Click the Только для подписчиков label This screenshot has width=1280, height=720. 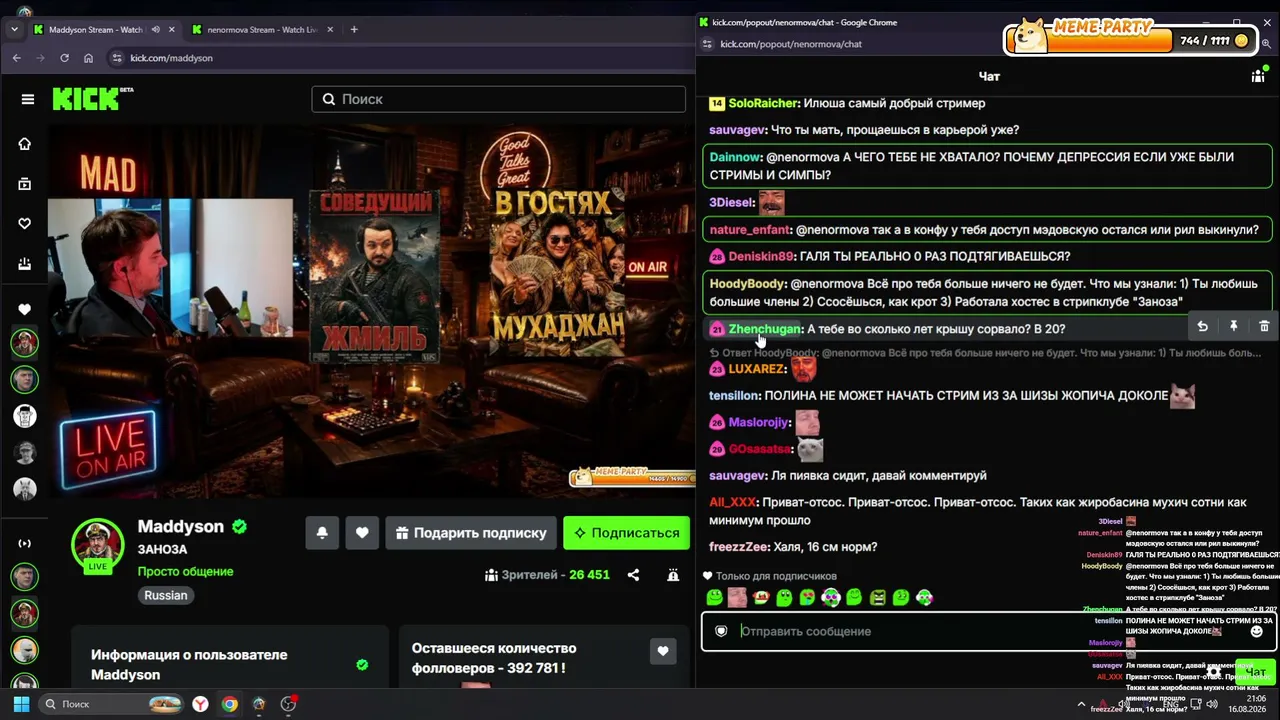click(x=776, y=576)
